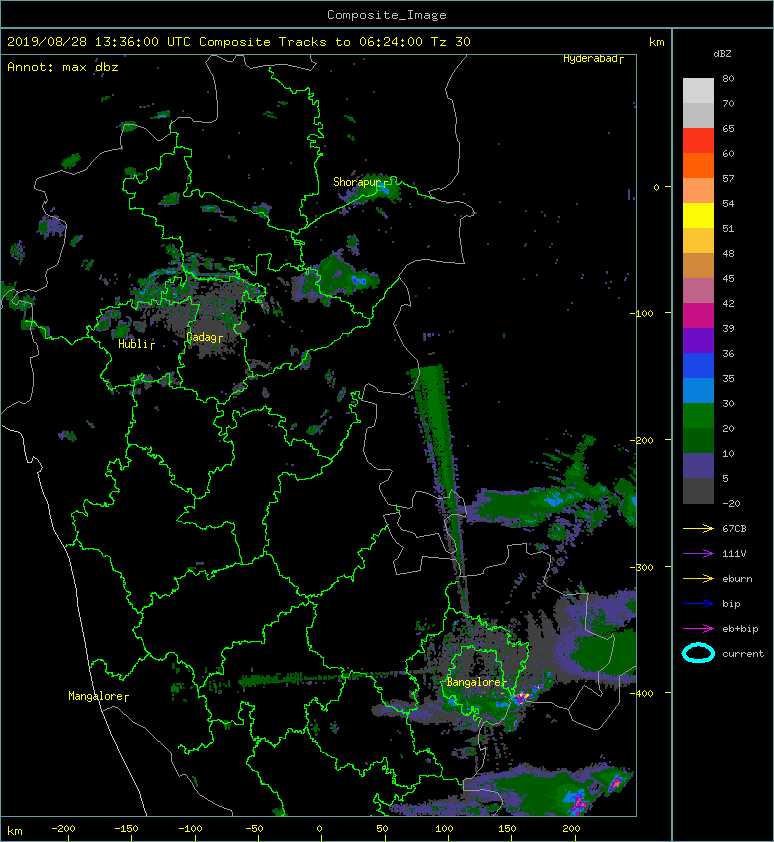Viewport: 774px width, 842px height.
Task: Click the yellow 67CB track arrow icon
Action: (x=698, y=528)
